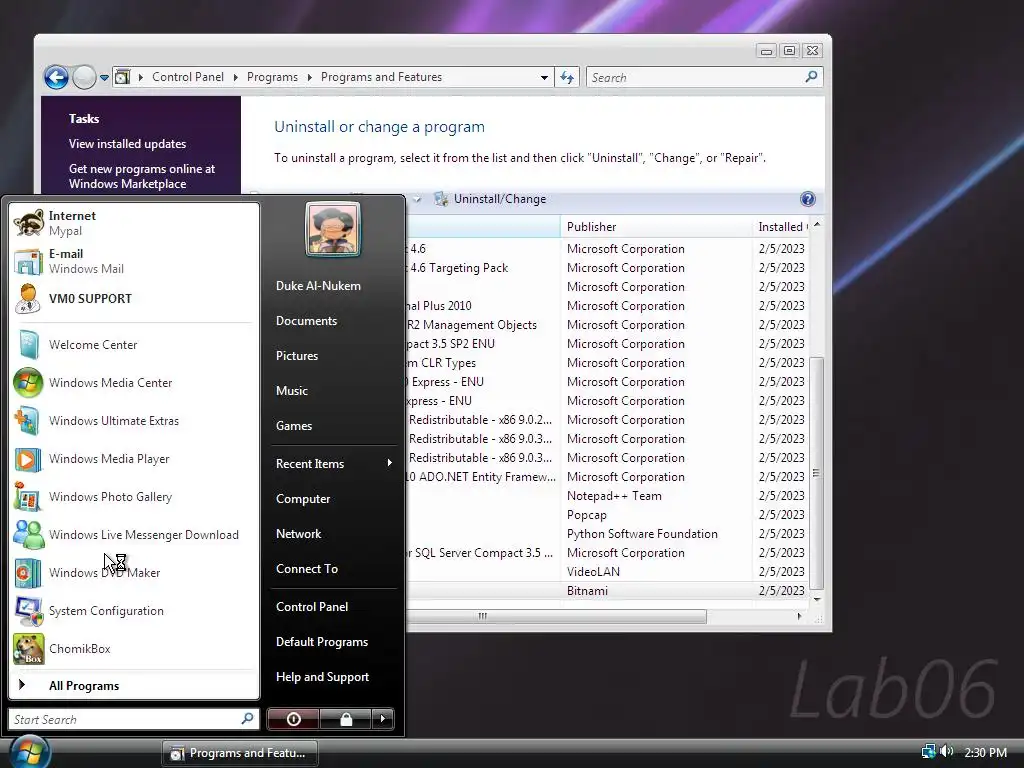This screenshot has height=768, width=1024.
Task: Open VM0 SUPPORT shortcut icon
Action: point(29,299)
